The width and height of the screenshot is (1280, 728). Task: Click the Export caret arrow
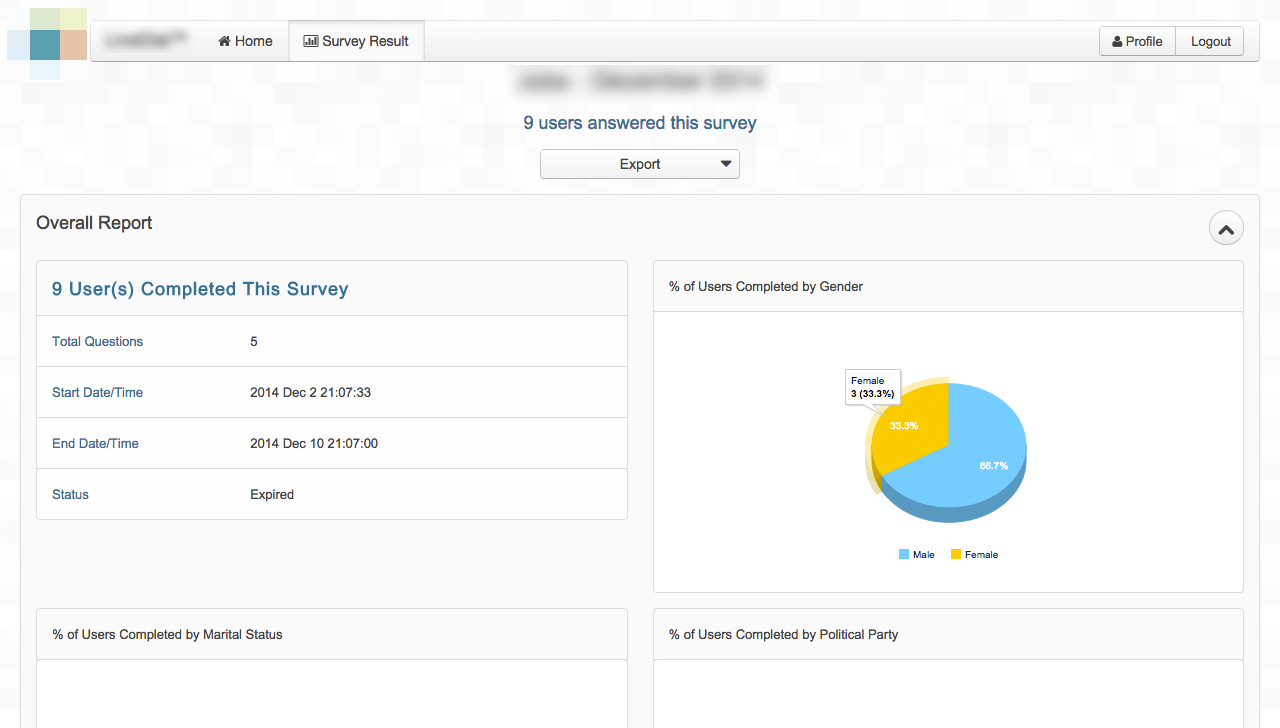tap(726, 164)
